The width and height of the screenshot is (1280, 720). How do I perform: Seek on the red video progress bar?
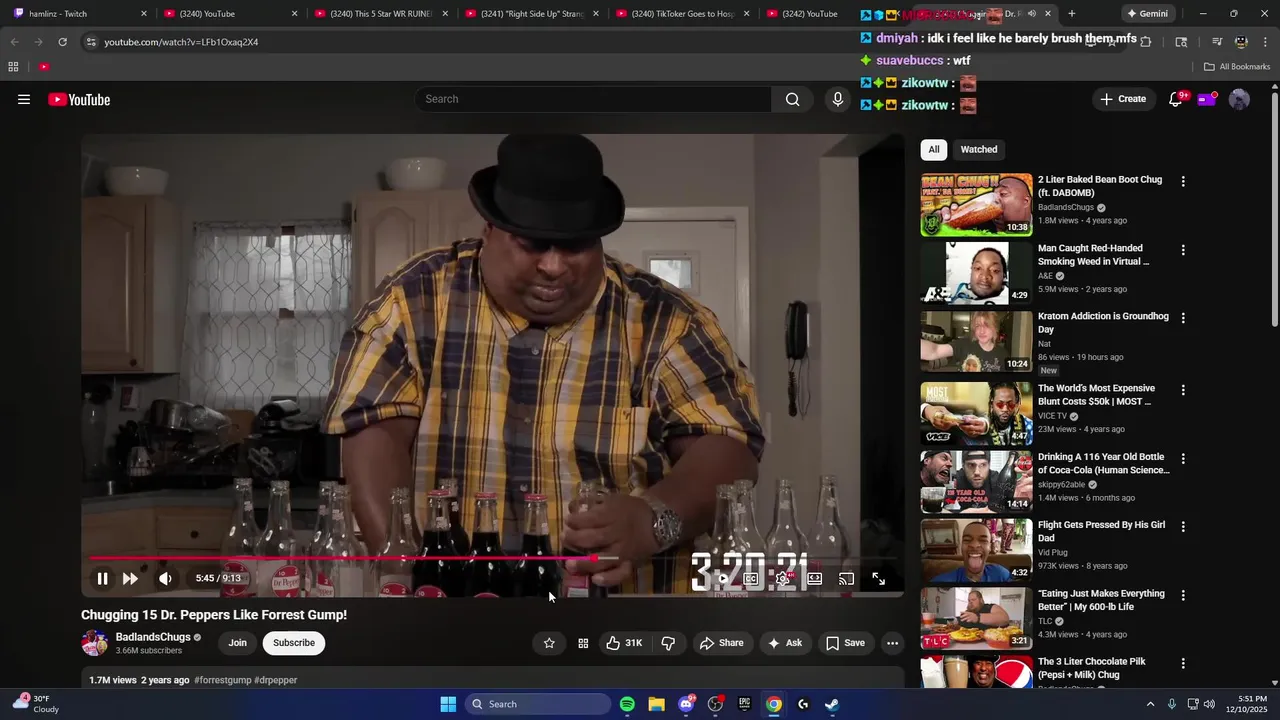(x=493, y=558)
